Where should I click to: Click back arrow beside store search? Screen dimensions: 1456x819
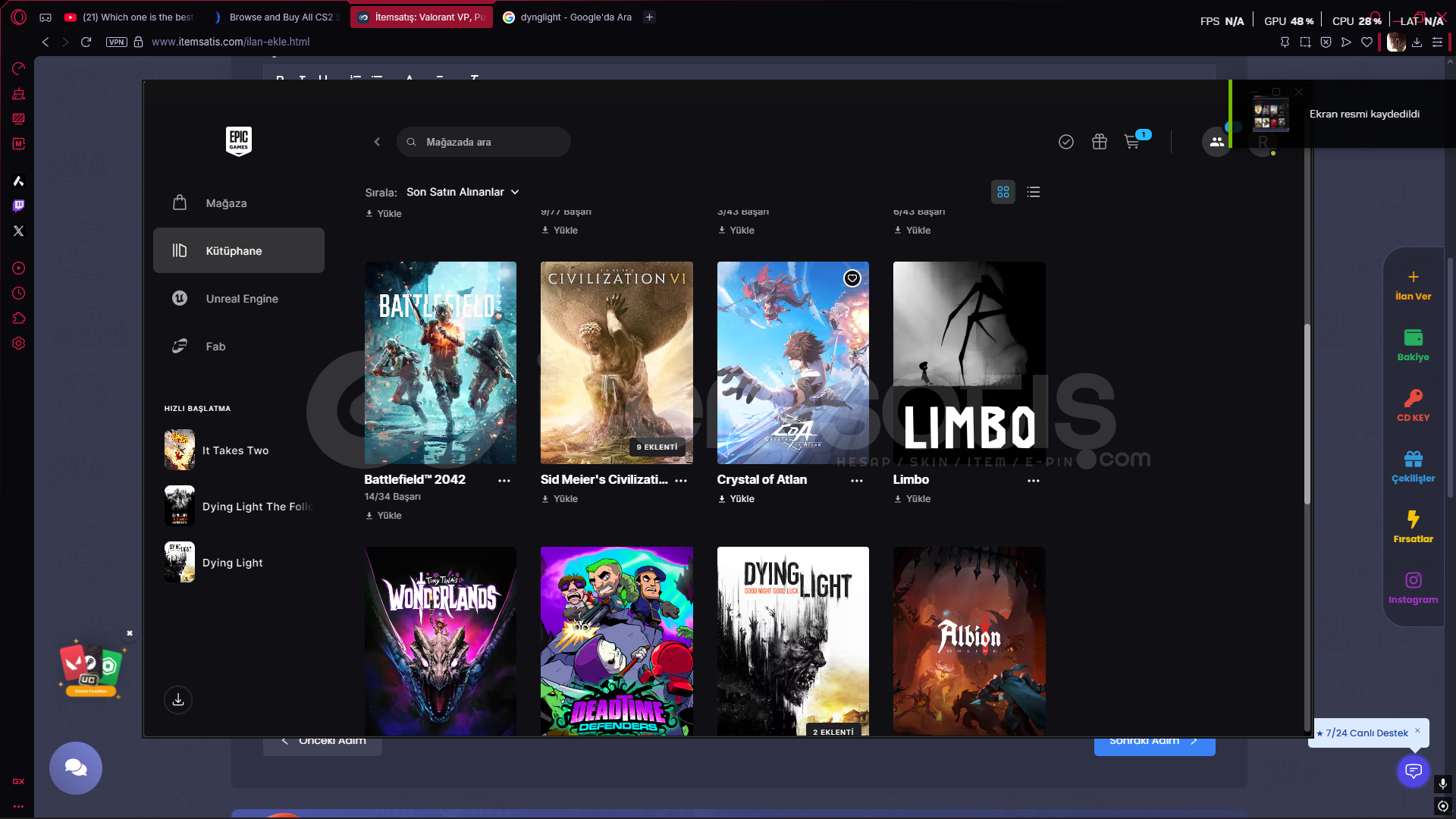click(377, 142)
